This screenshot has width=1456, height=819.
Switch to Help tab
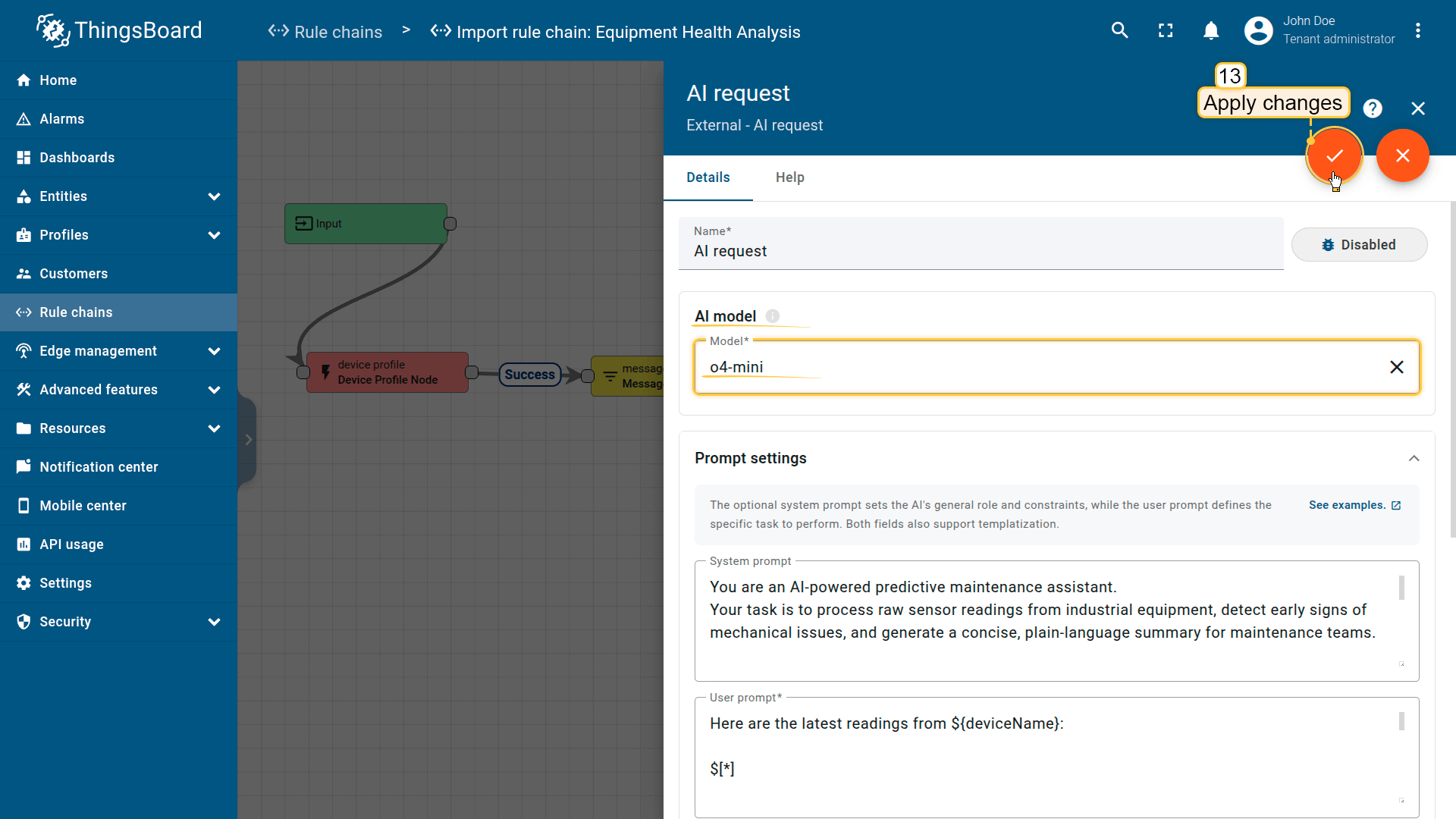tap(789, 177)
